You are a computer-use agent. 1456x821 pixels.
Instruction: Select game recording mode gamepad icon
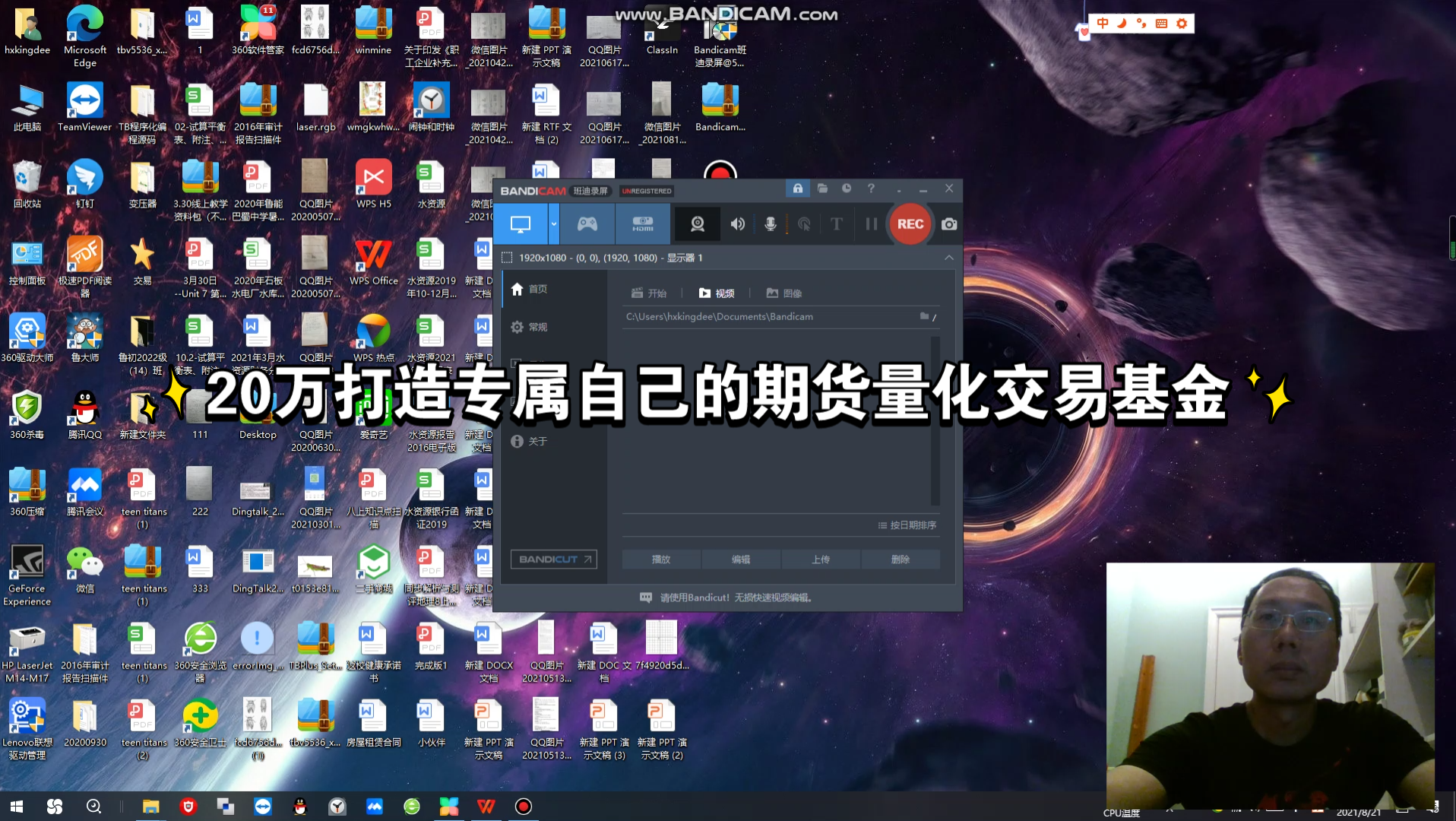pyautogui.click(x=587, y=224)
